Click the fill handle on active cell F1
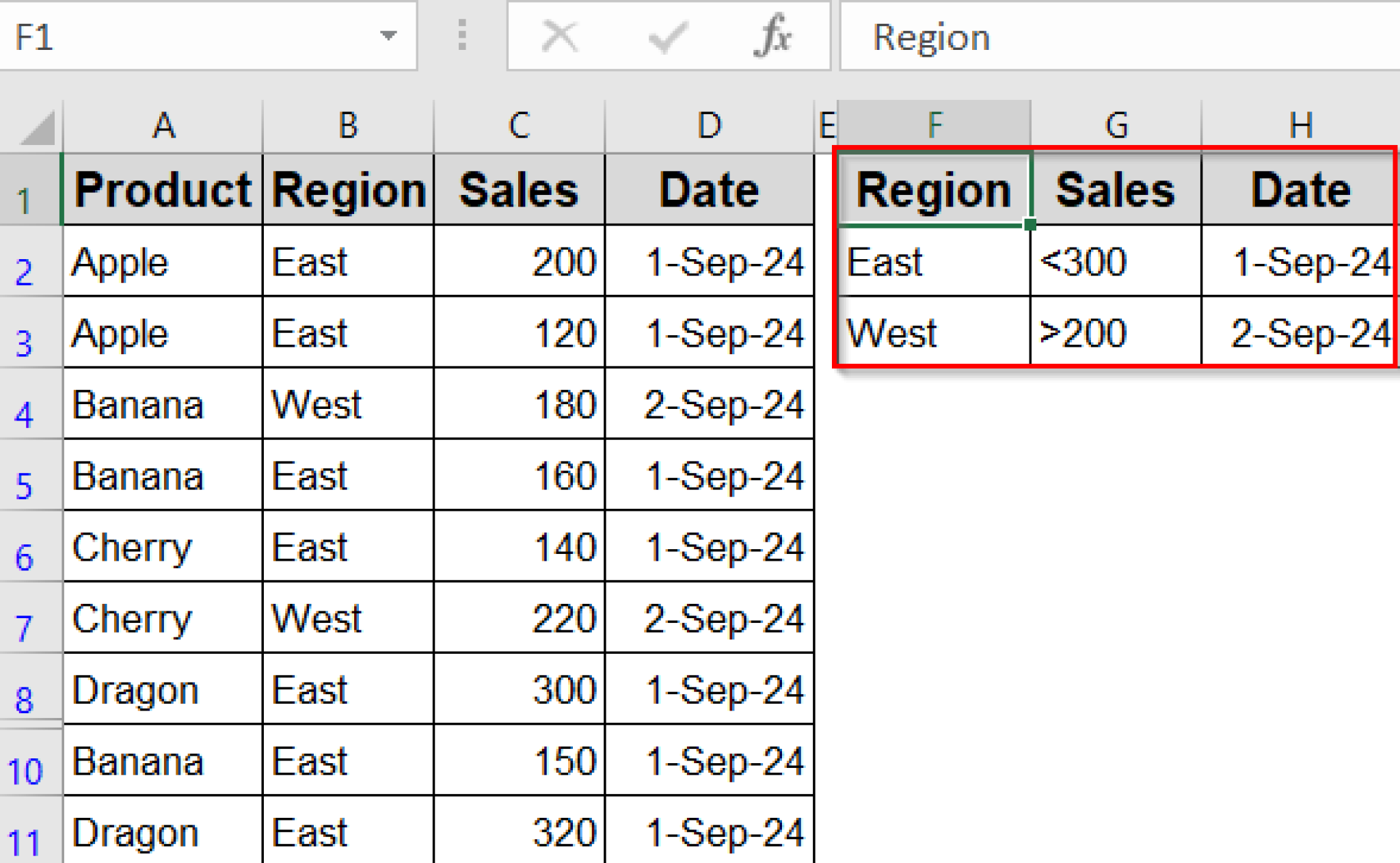1400x863 pixels. coord(1029,223)
